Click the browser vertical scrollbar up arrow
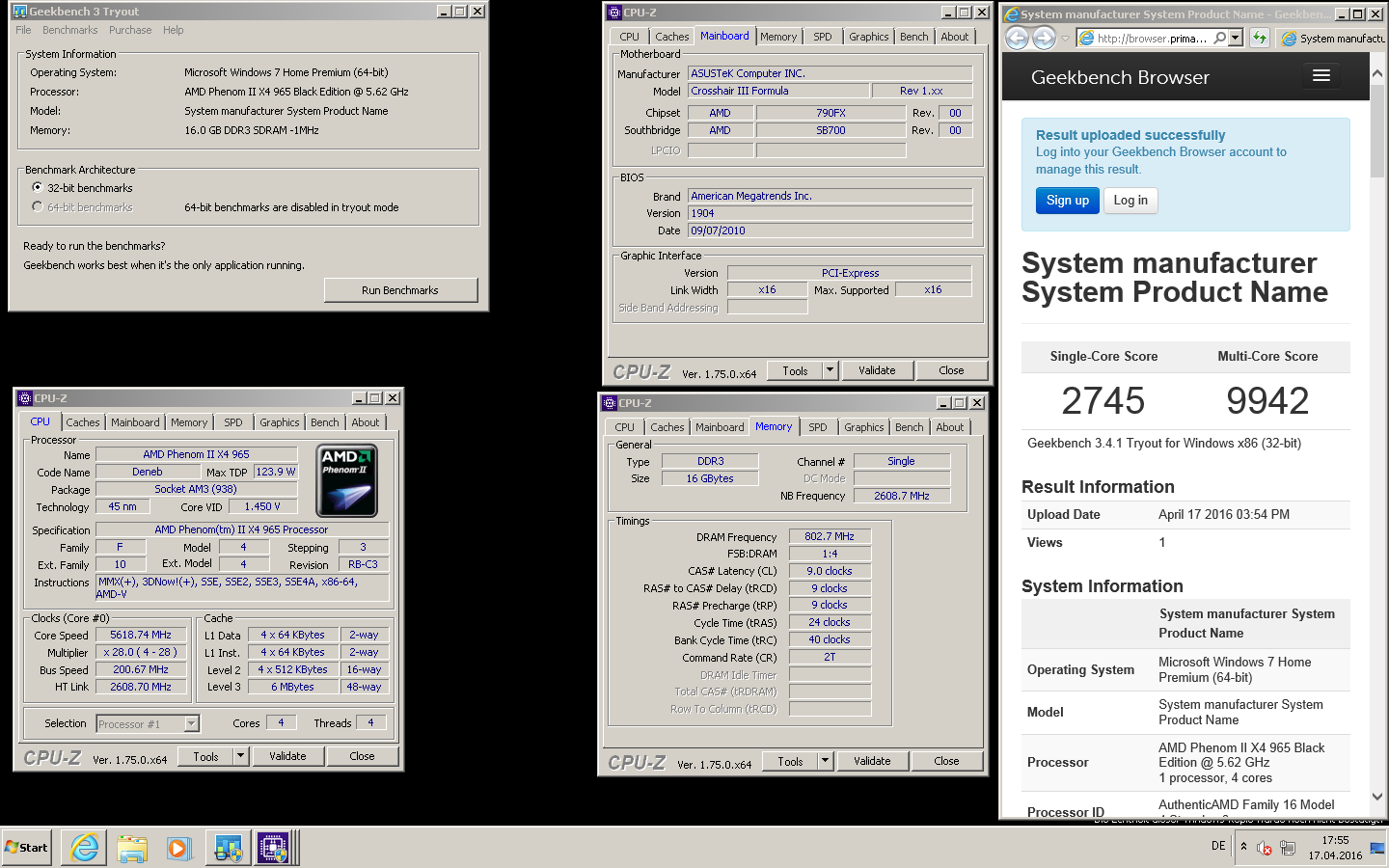The height and width of the screenshot is (868, 1389). point(1377,73)
